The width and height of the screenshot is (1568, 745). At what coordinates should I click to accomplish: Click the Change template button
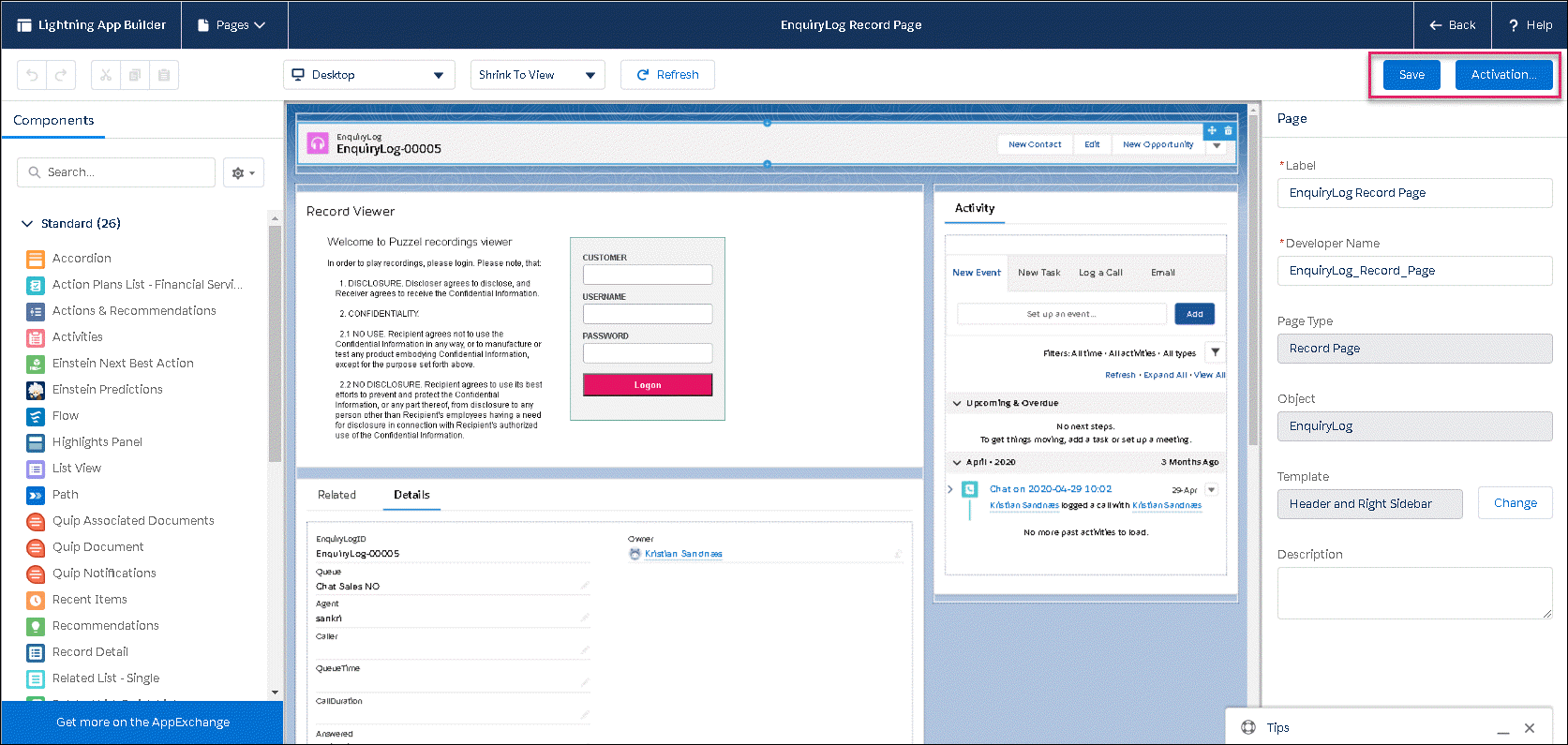(1515, 503)
